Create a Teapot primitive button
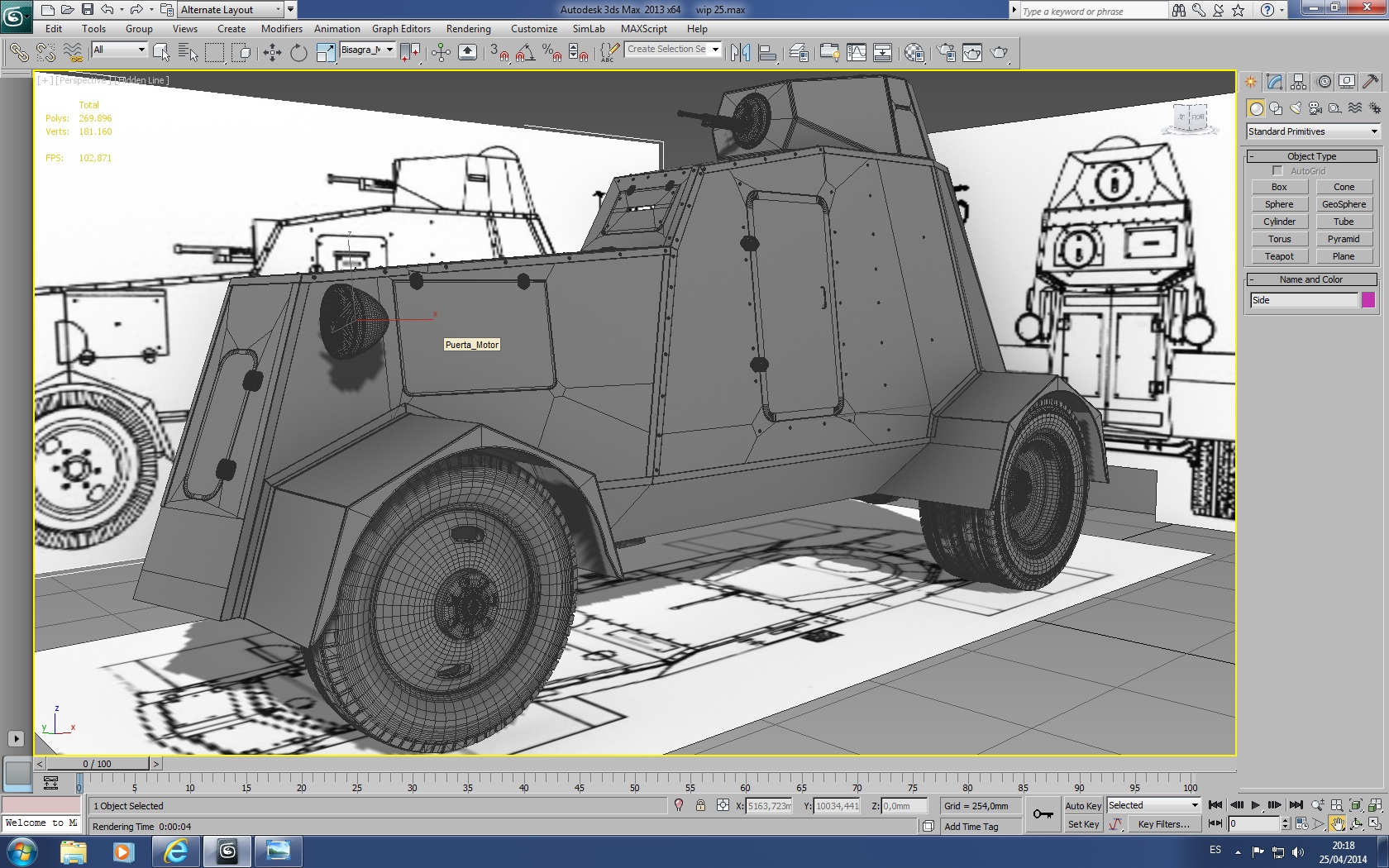1389x868 pixels. (x=1279, y=256)
